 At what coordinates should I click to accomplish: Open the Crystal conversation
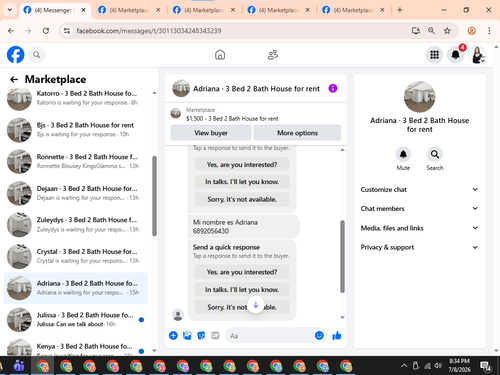pyautogui.click(x=75, y=256)
